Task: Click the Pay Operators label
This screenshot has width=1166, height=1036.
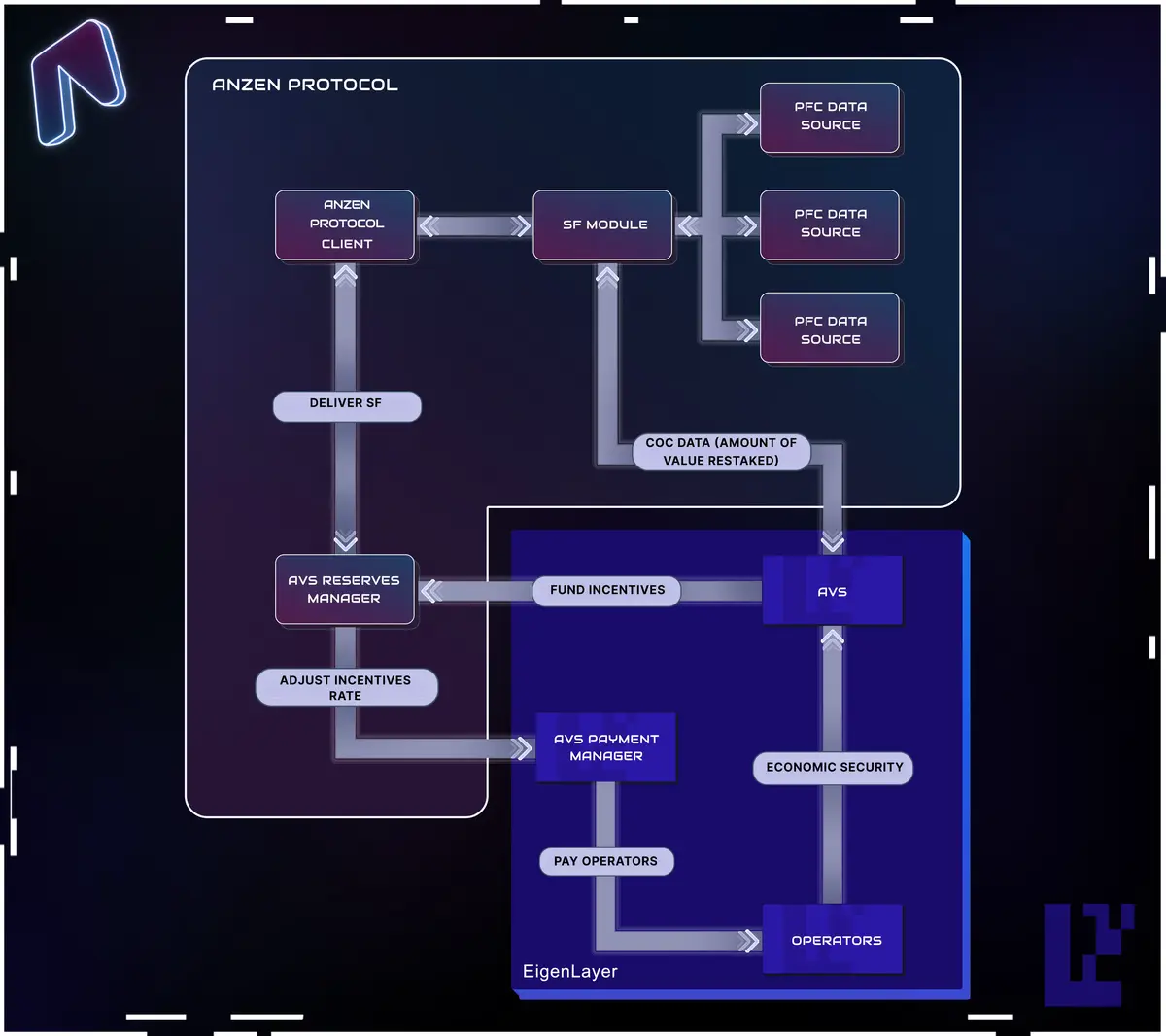Action: 605,862
